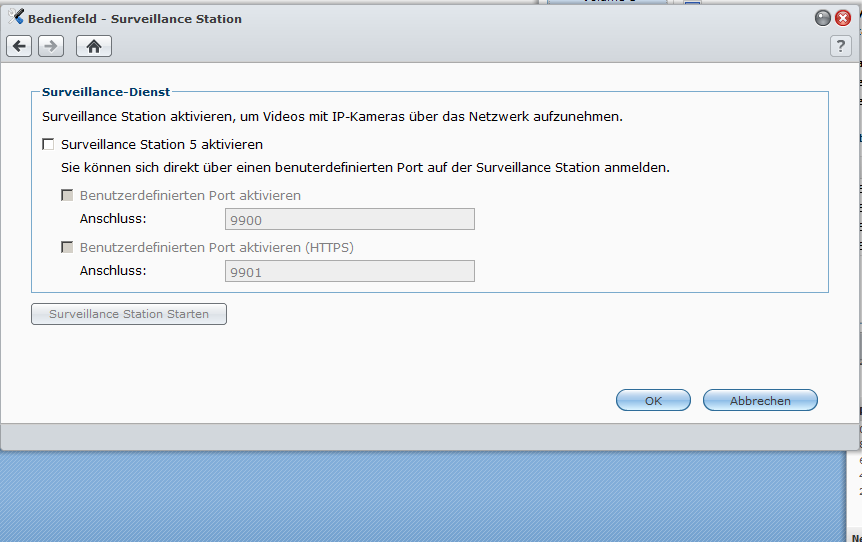Click the Anschluss label under the HTTPS option
862x542 pixels.
pyautogui.click(x=113, y=270)
